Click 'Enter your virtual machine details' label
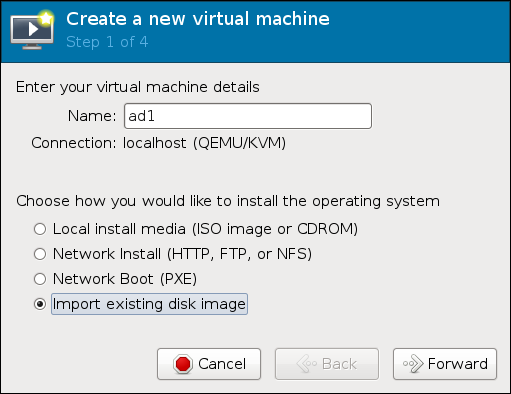The height and width of the screenshot is (394, 511). 138,87
